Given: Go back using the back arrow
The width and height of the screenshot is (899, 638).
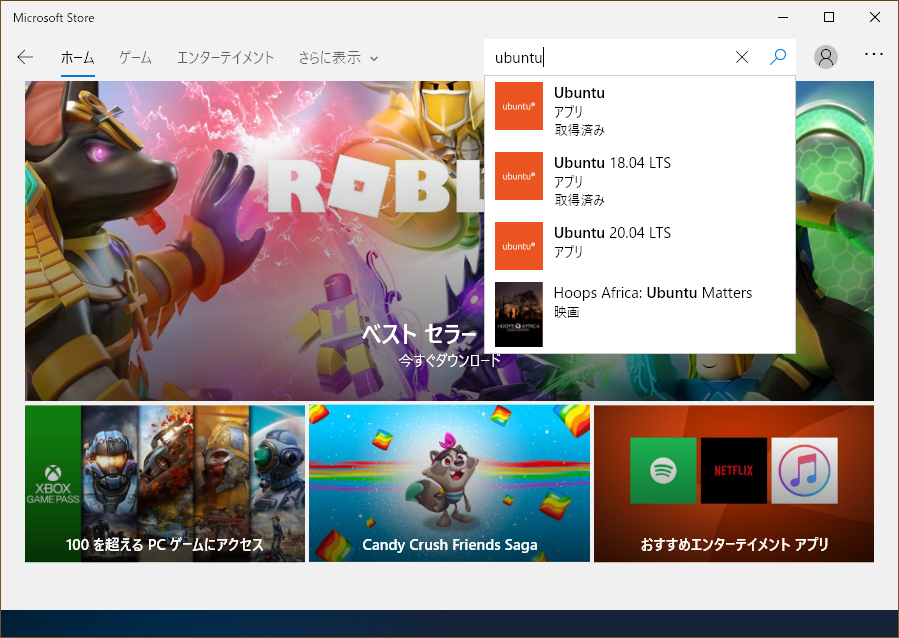Looking at the screenshot, I should tap(25, 57).
